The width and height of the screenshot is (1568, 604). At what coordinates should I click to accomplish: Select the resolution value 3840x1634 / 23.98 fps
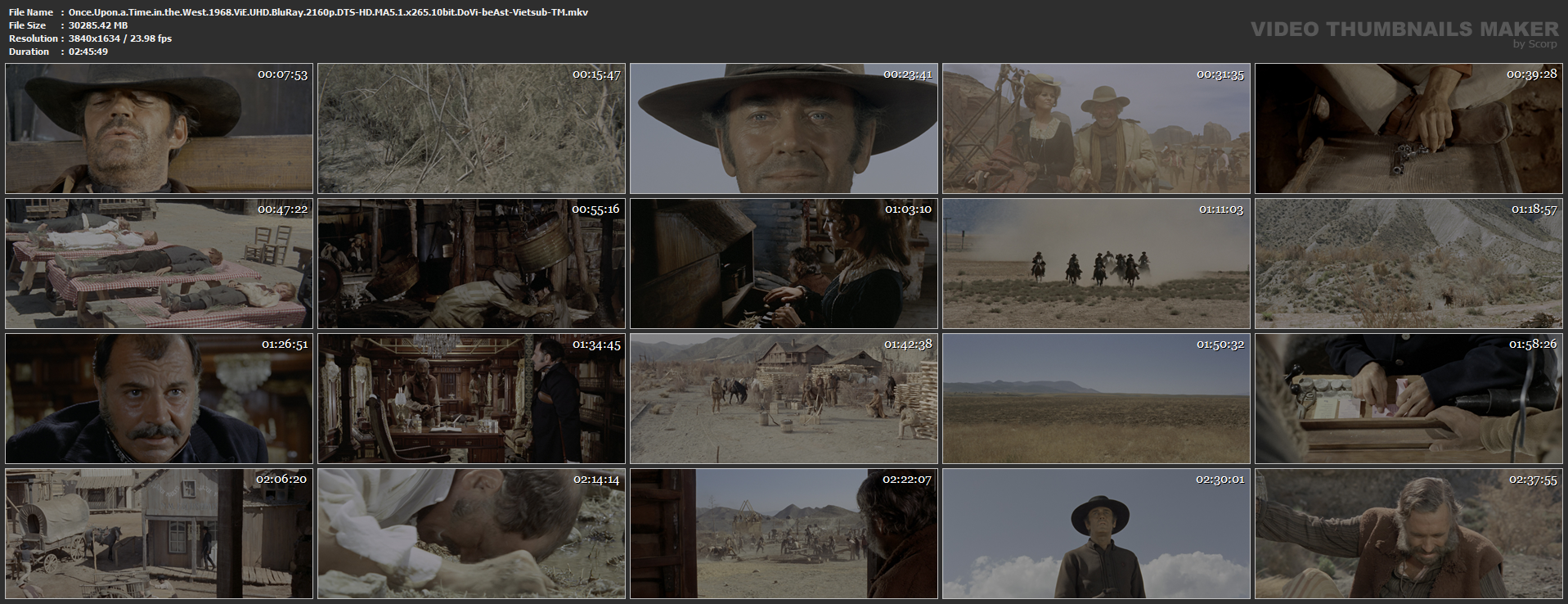coord(120,38)
